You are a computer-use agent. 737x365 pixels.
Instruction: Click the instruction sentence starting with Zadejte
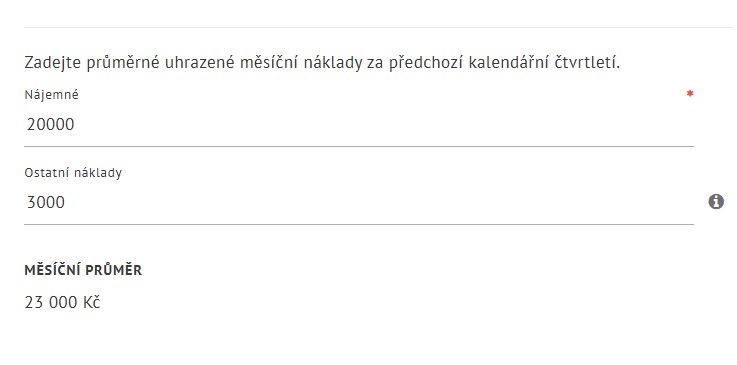pos(322,62)
